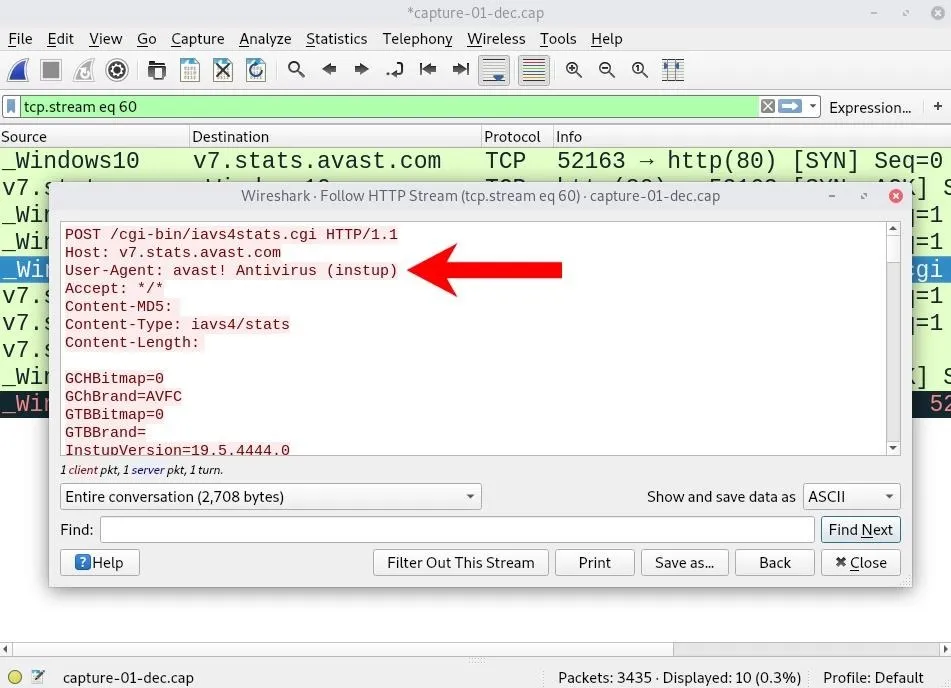Click in the Find text field
Screen dimensions: 951x688
point(457,530)
